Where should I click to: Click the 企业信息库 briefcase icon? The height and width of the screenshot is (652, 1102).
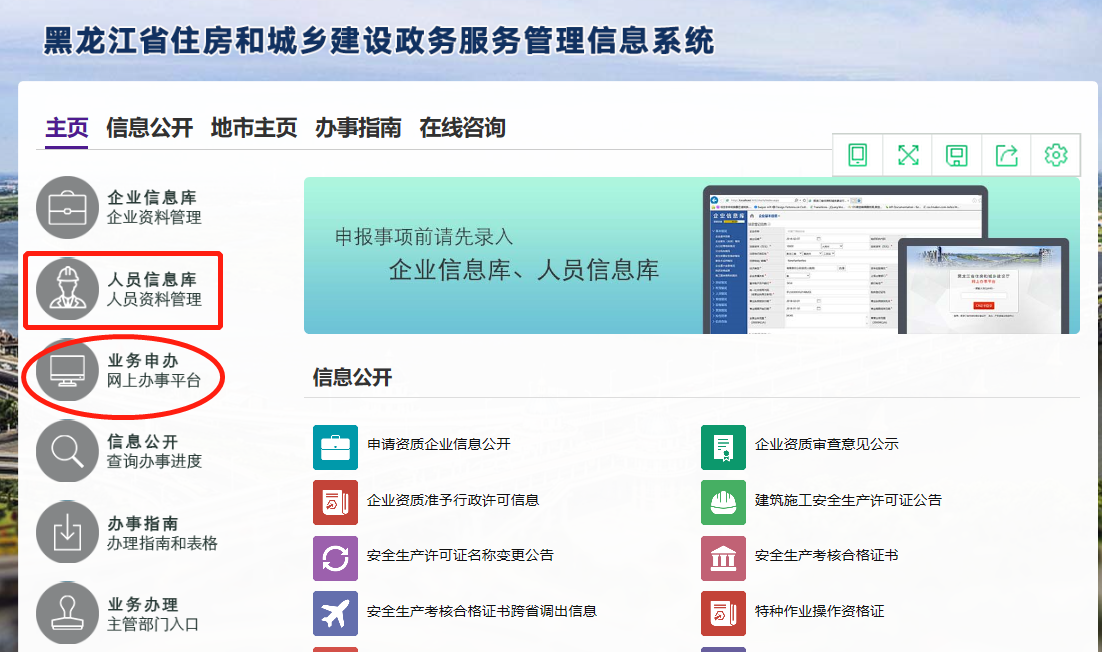68,208
